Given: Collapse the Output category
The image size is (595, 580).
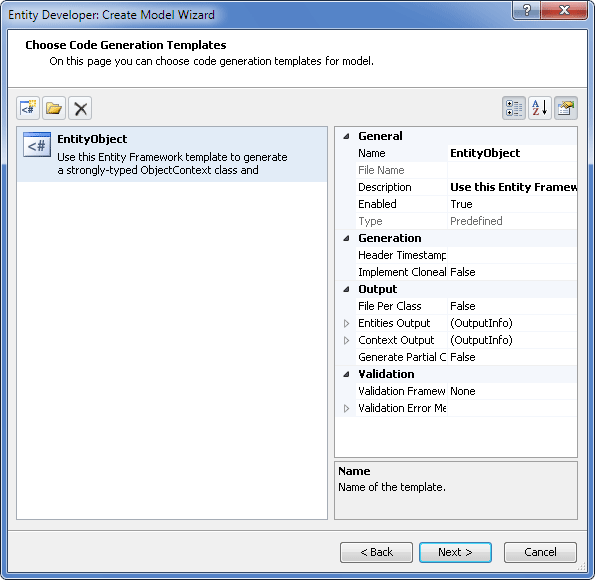Looking at the screenshot, I should 346,289.
